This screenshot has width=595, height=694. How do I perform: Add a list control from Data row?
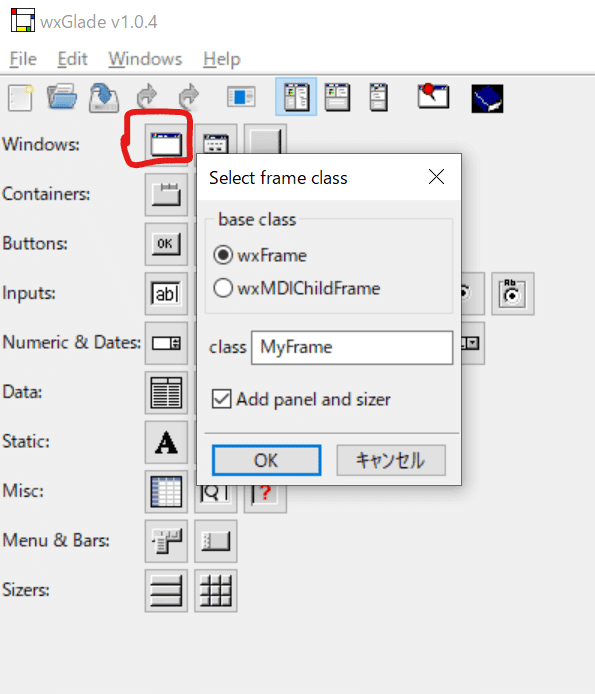point(166,393)
